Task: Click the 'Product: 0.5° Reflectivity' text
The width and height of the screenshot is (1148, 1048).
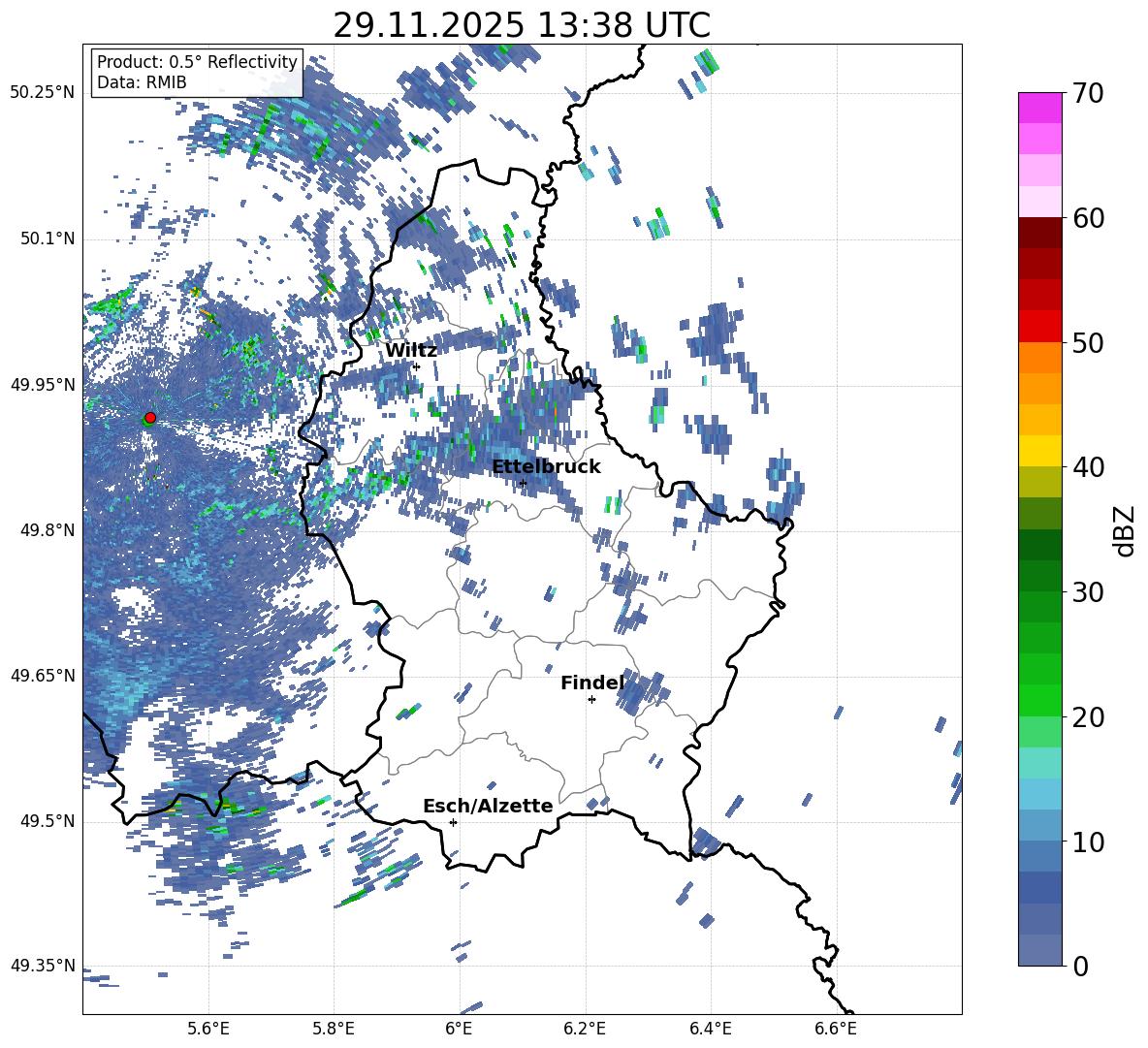Action: pos(197,62)
